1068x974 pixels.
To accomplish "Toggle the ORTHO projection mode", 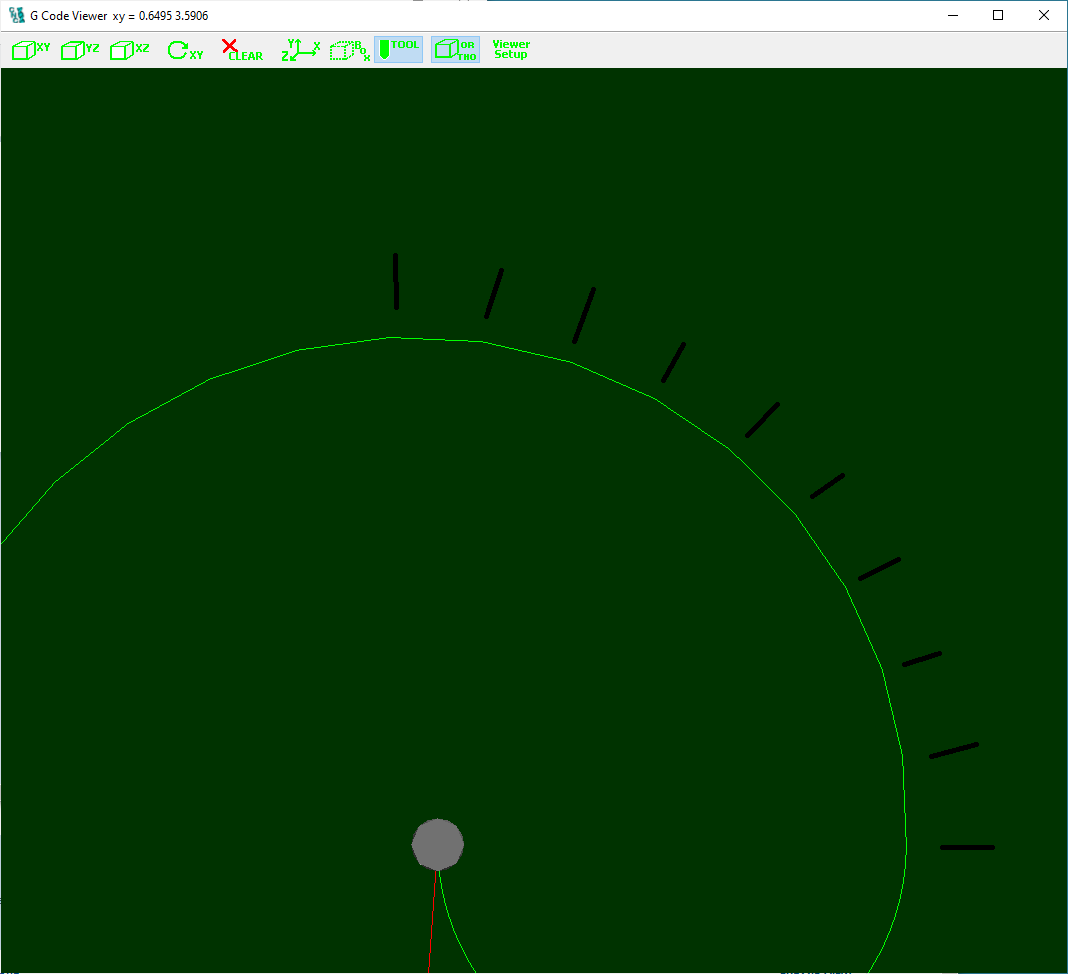I will point(455,50).
